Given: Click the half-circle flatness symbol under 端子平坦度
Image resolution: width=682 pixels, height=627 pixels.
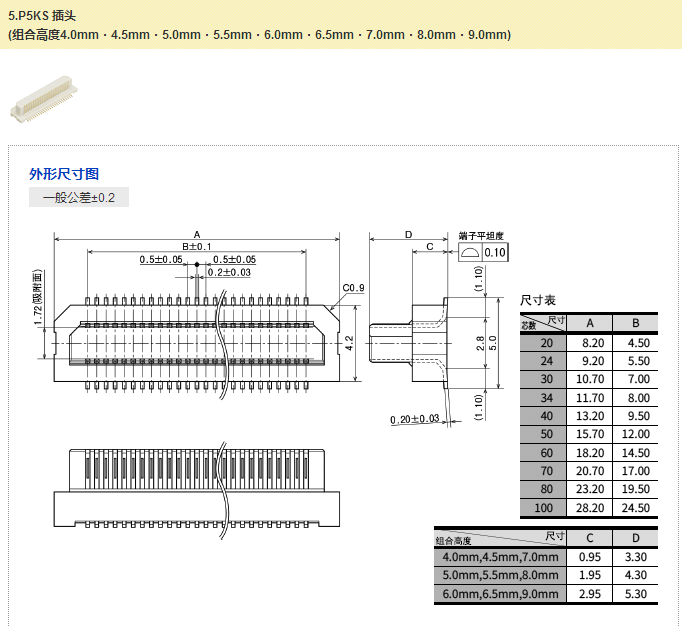Looking at the screenshot, I should (469, 252).
